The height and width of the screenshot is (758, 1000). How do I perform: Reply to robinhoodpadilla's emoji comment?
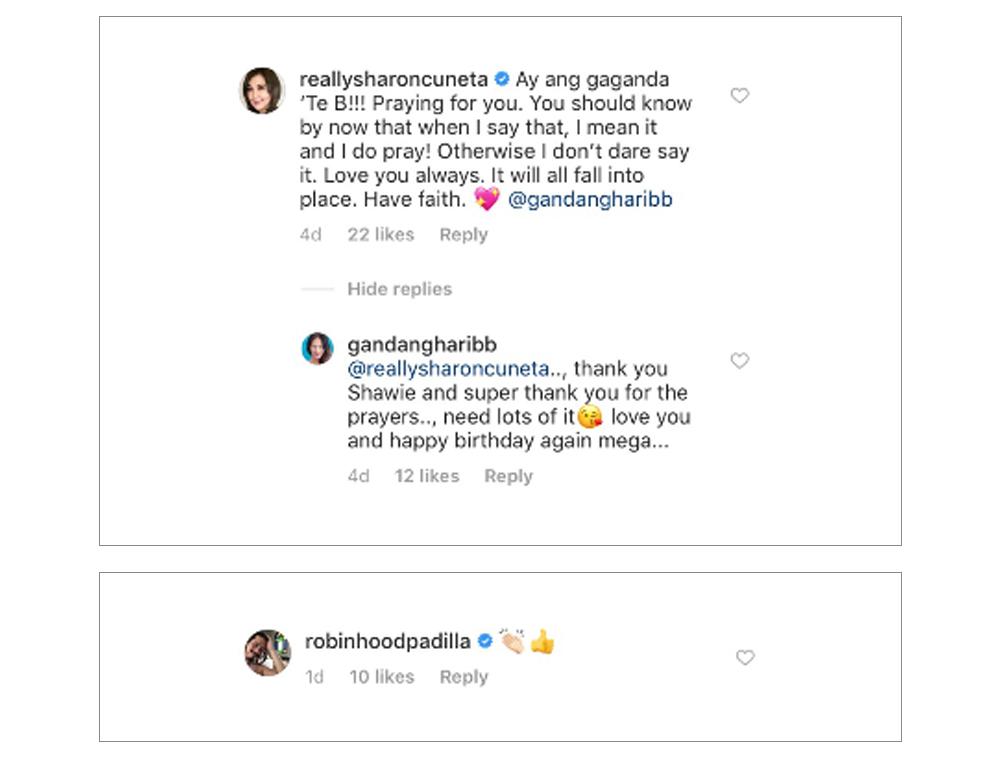tap(464, 677)
